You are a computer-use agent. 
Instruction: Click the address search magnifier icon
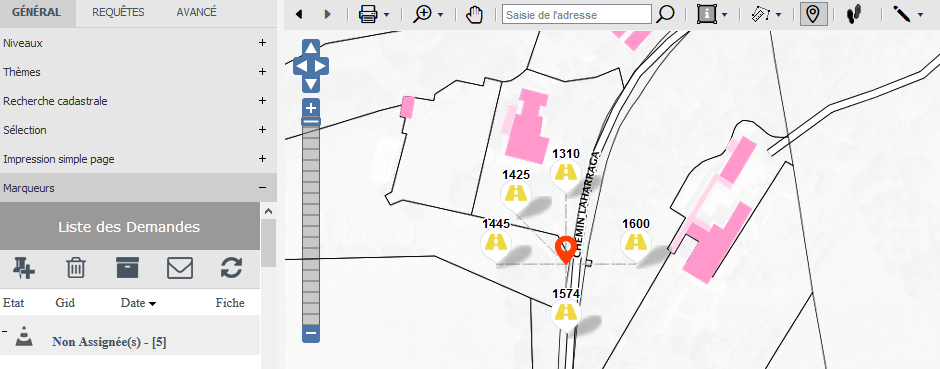665,14
